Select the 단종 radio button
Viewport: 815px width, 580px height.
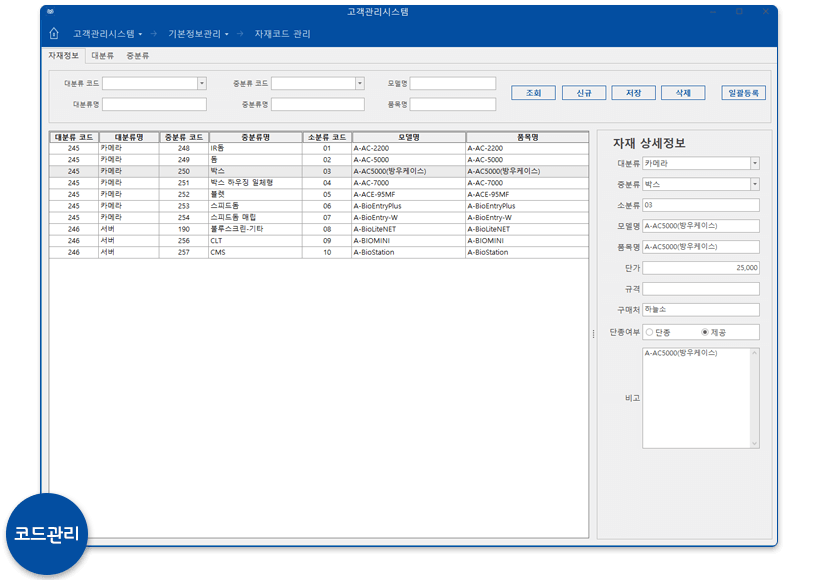[x=649, y=332]
